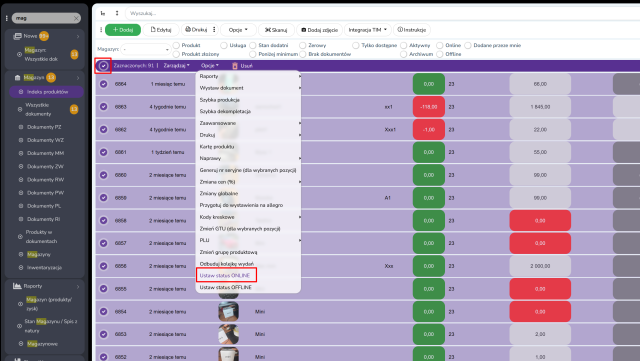The width and height of the screenshot is (640, 361).
Task: Click the 2 000,00 value in row 6856
Action: pos(540,266)
